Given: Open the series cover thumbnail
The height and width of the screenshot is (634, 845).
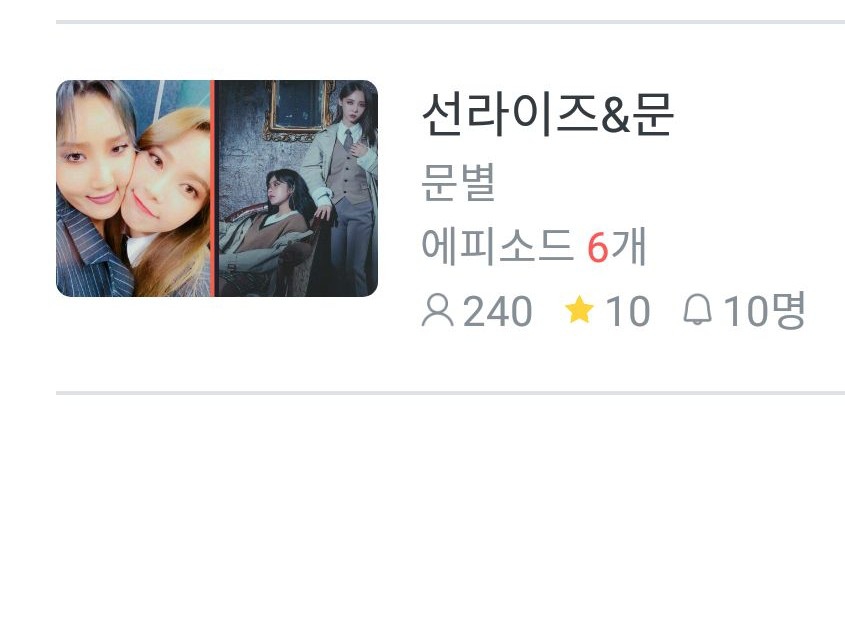Looking at the screenshot, I should click(217, 188).
